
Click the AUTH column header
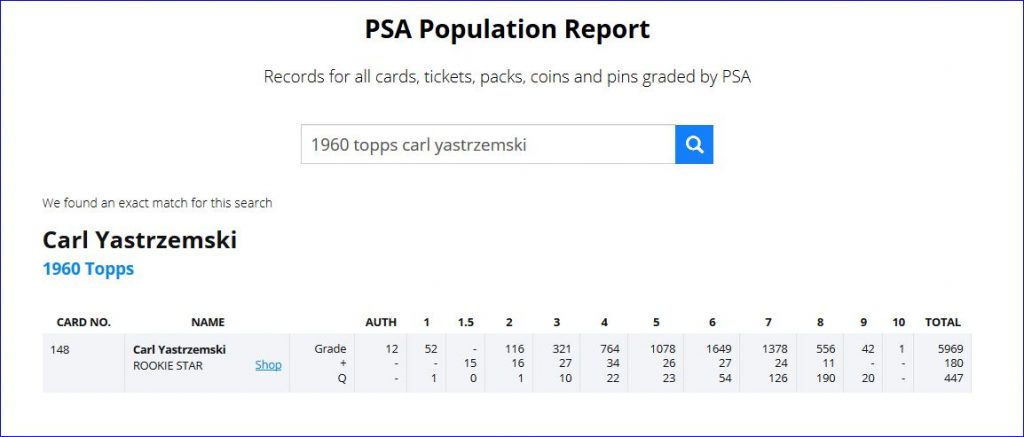tap(380, 322)
